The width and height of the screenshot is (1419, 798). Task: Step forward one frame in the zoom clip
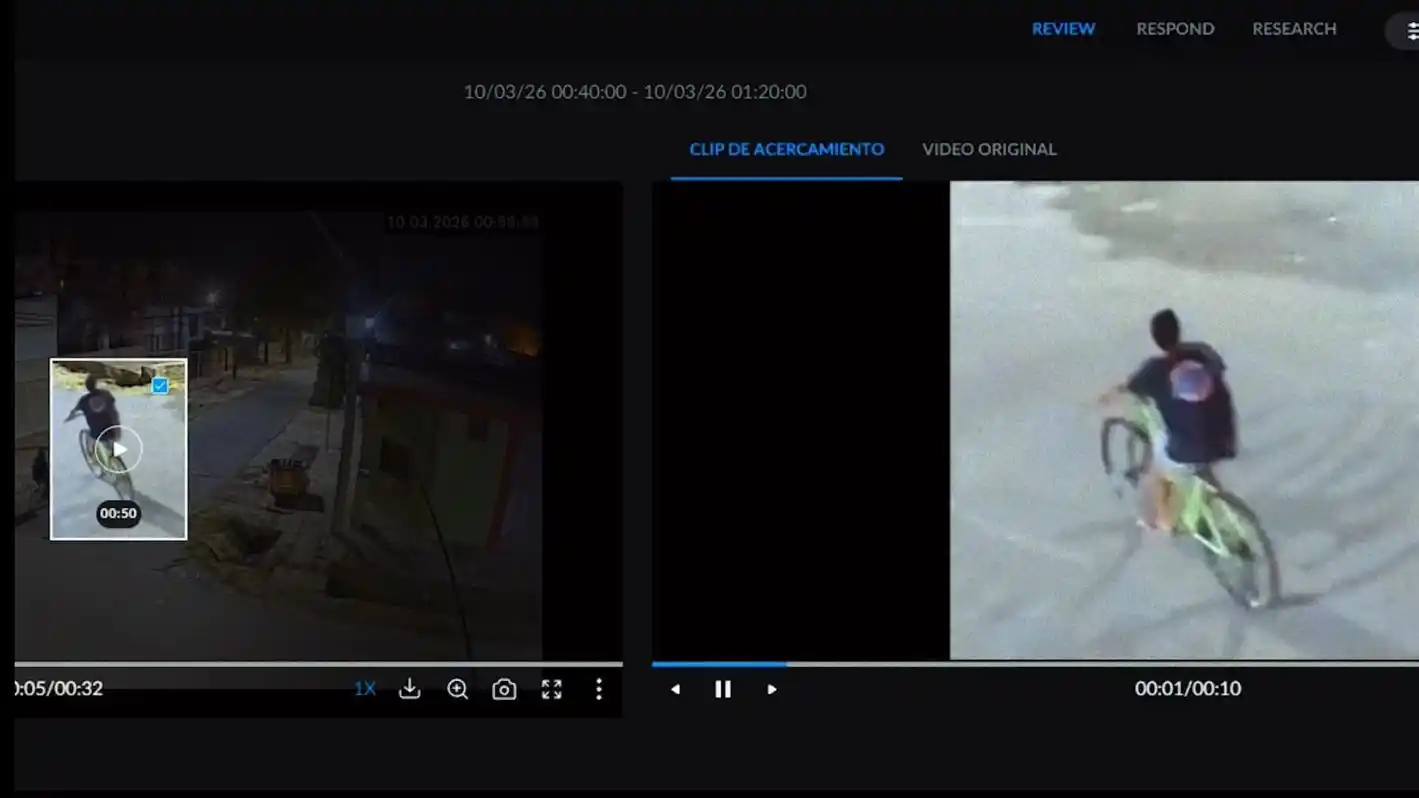pyautogui.click(x=771, y=689)
